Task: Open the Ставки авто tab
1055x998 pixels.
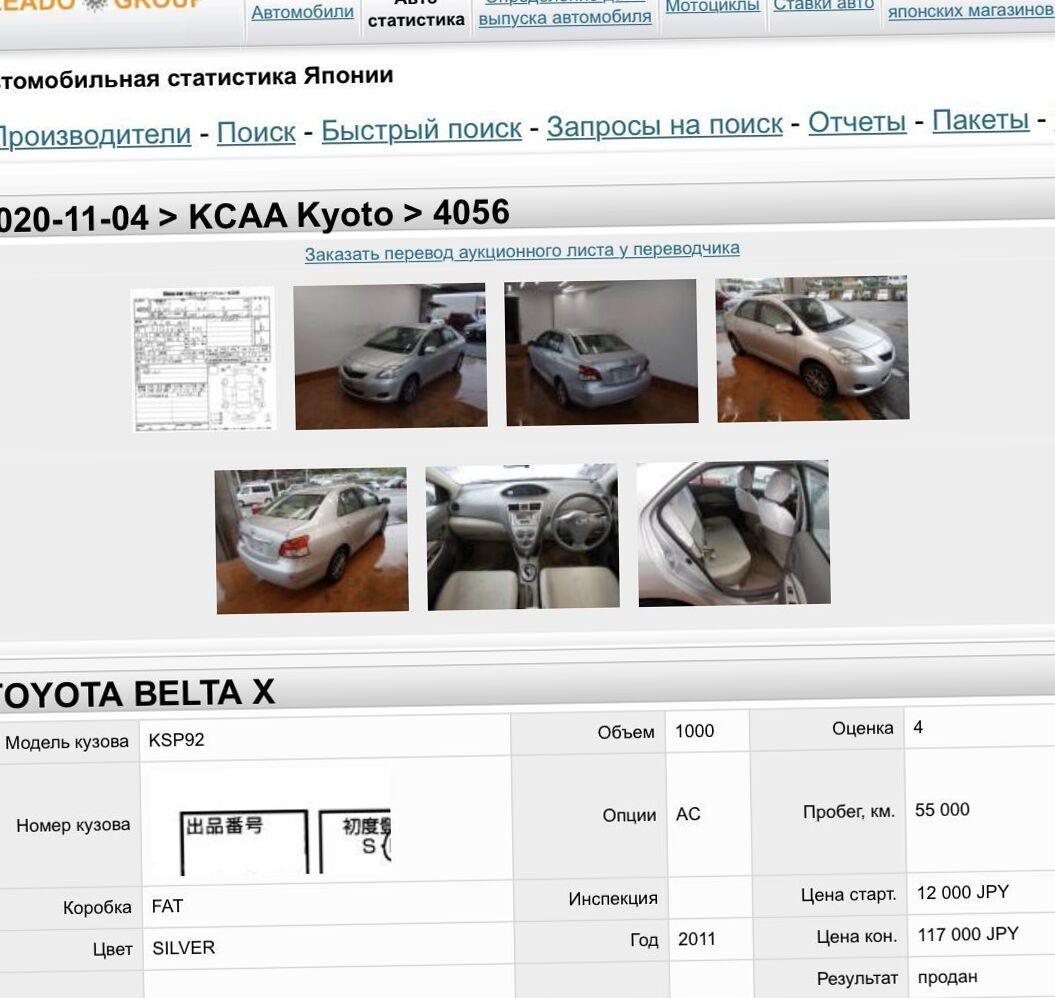Action: point(824,6)
